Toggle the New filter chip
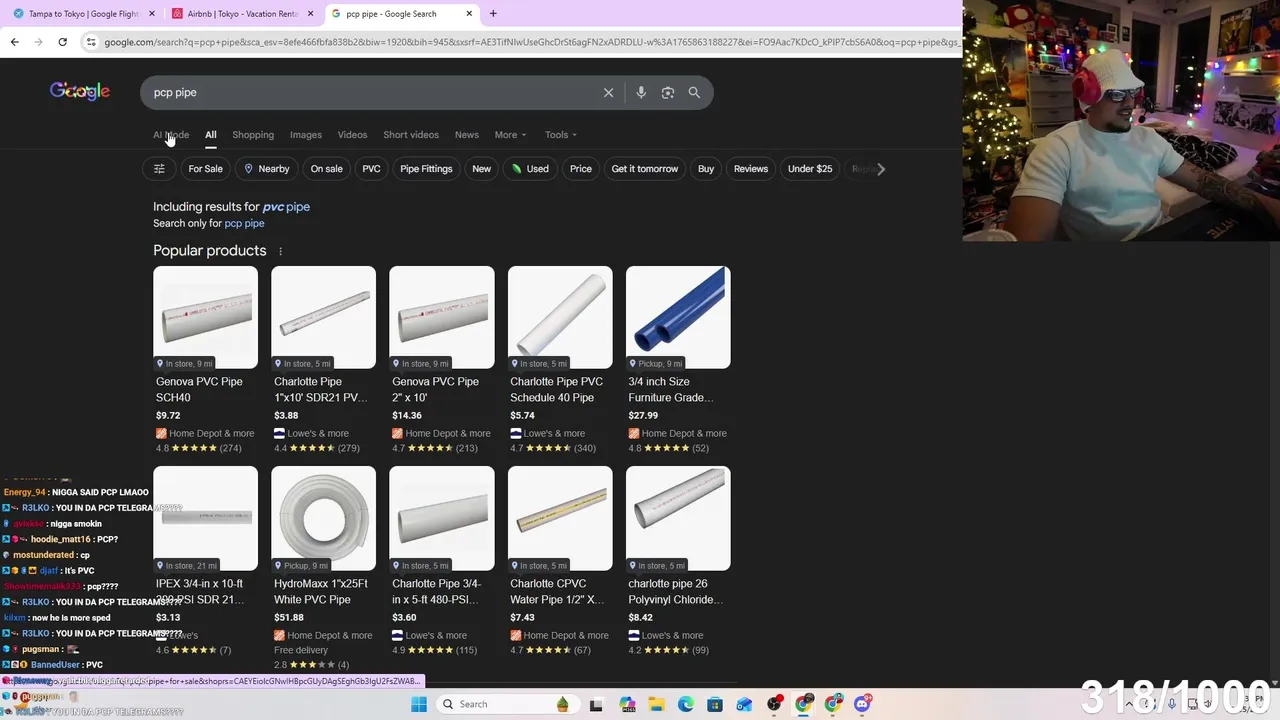 tap(481, 169)
